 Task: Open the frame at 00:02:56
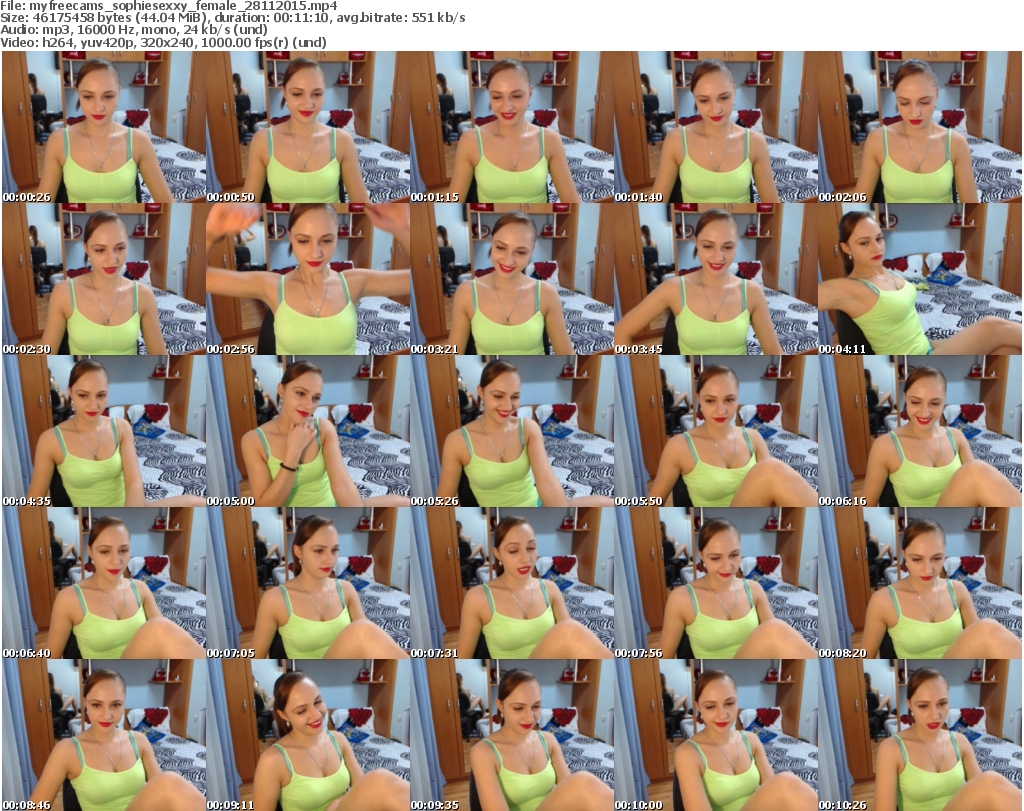pos(308,279)
